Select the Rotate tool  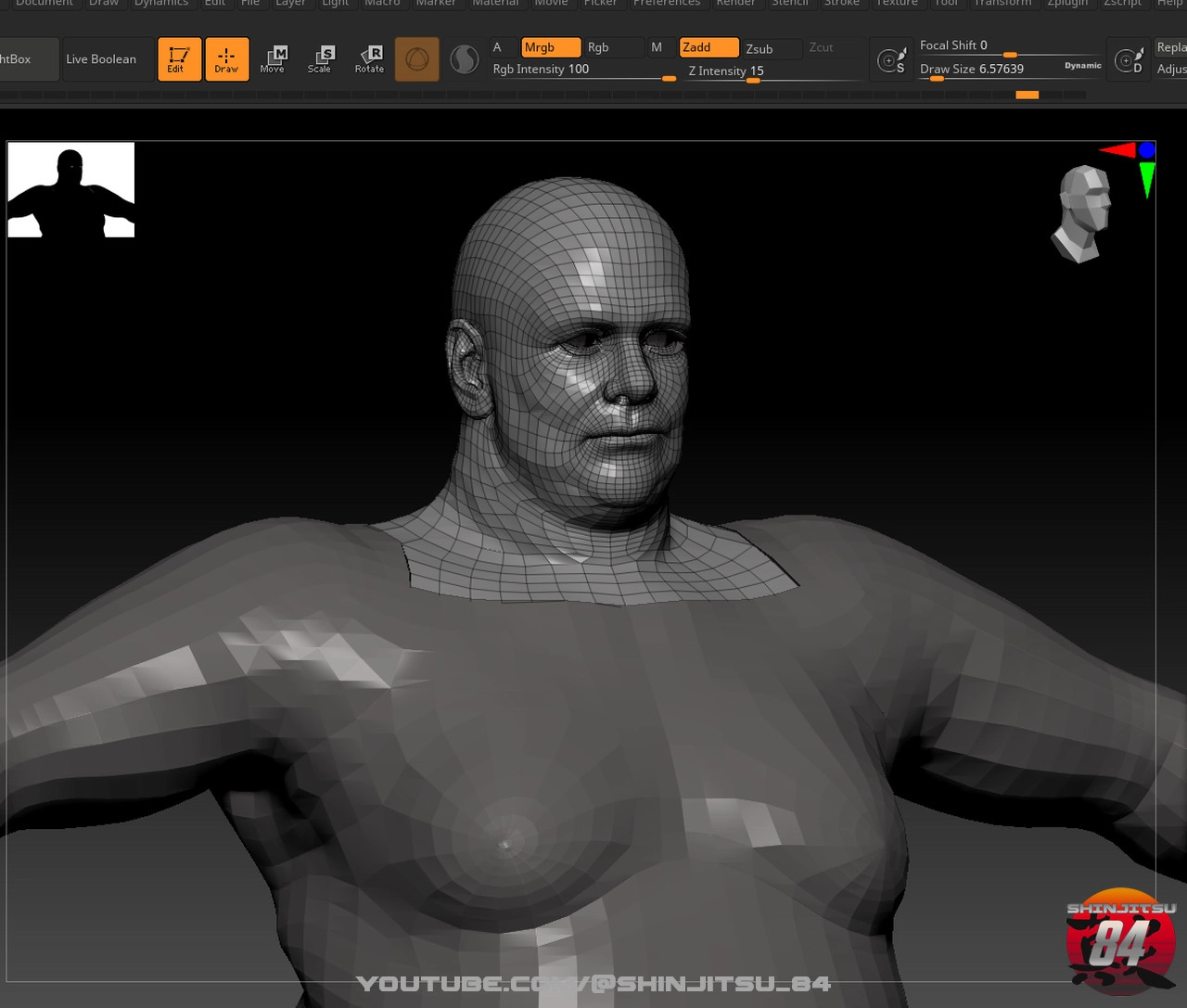click(369, 59)
